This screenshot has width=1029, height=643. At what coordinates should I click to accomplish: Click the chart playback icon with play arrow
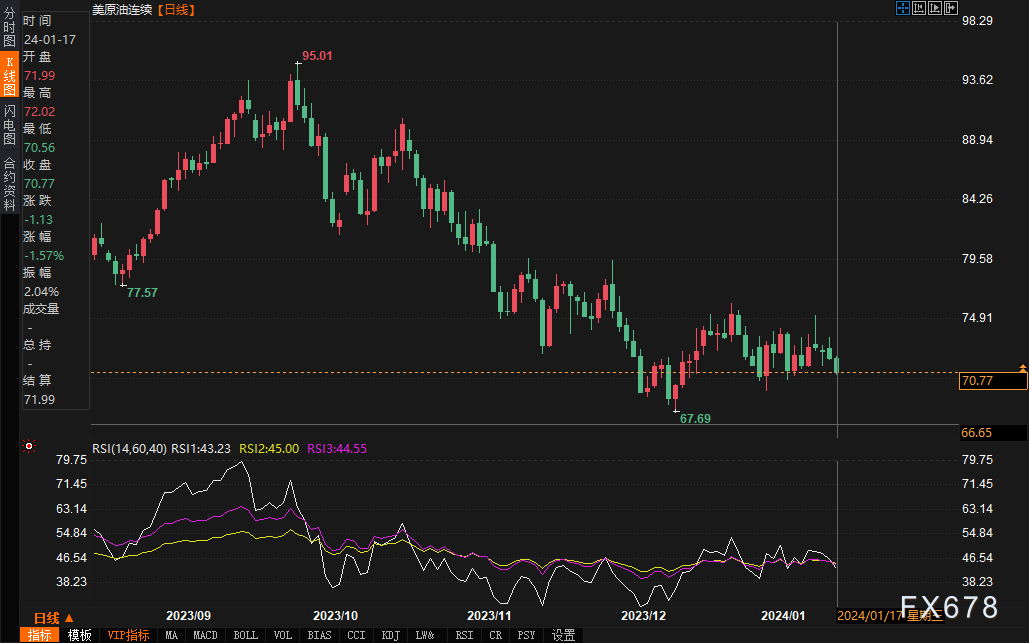click(934, 8)
